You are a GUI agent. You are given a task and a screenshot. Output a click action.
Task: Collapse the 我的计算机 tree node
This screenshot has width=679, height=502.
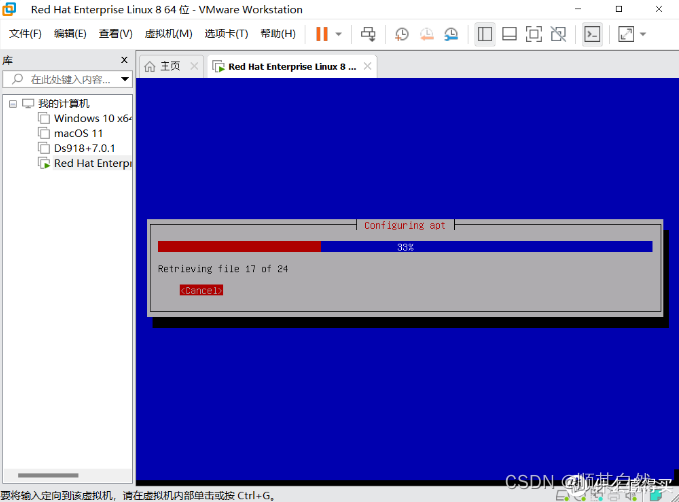[x=13, y=104]
